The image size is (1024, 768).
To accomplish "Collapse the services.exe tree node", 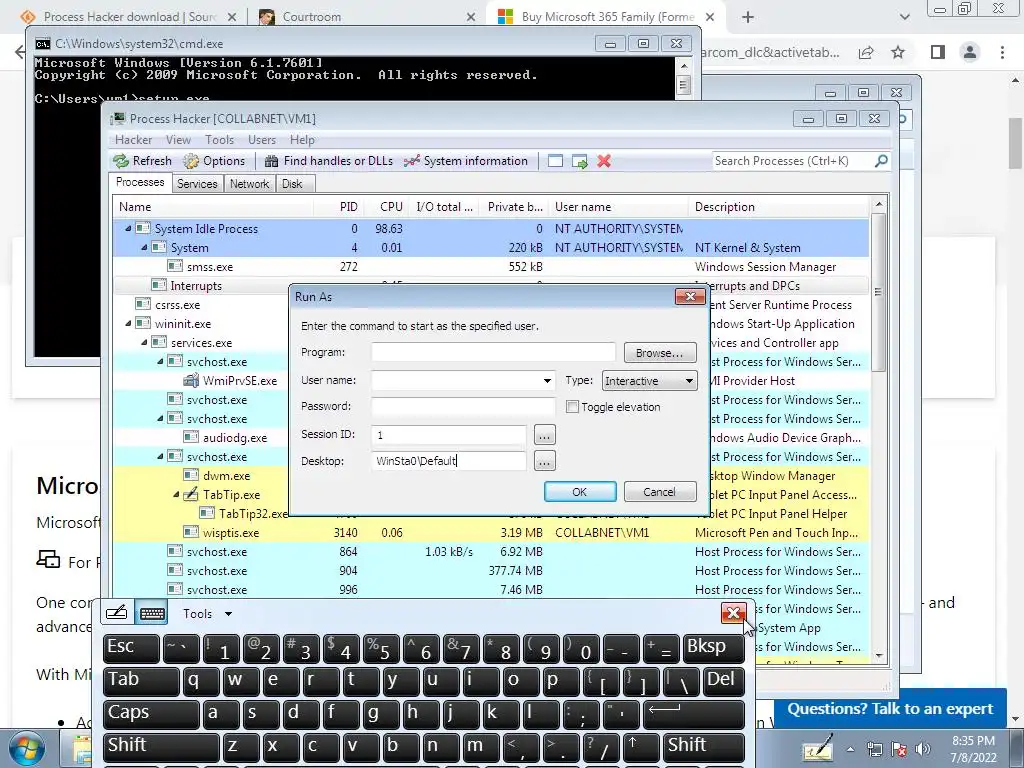I will [x=144, y=342].
